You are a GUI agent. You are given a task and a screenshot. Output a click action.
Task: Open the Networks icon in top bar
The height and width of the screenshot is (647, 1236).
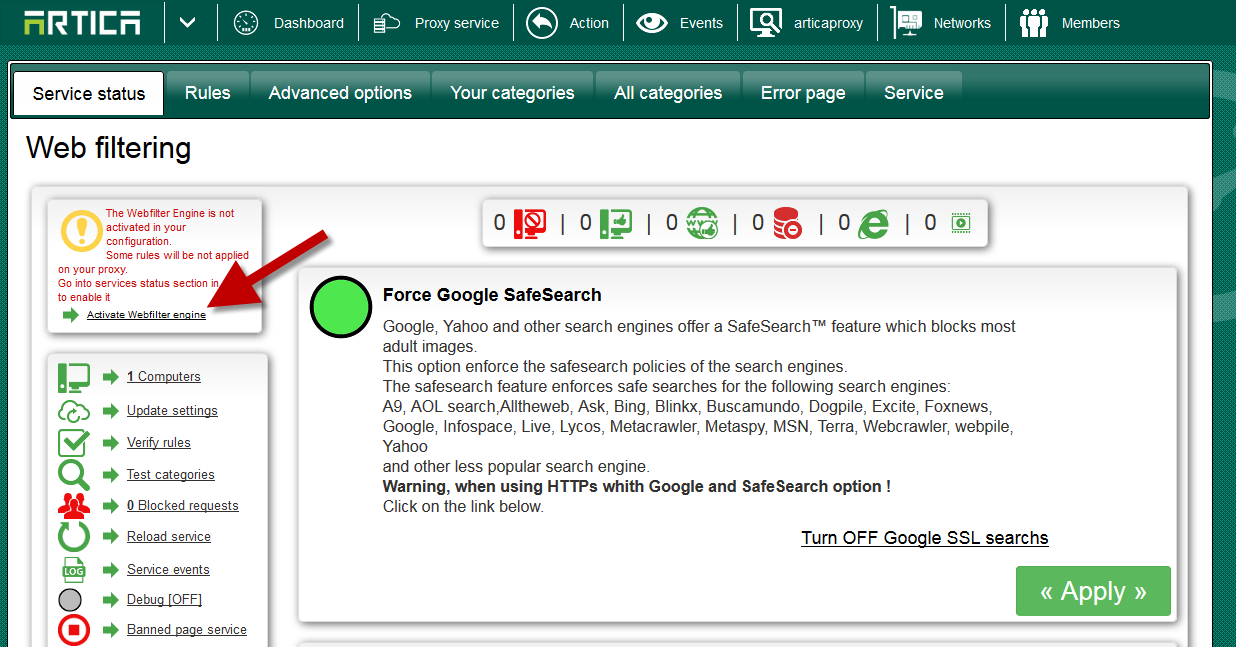pos(906,23)
